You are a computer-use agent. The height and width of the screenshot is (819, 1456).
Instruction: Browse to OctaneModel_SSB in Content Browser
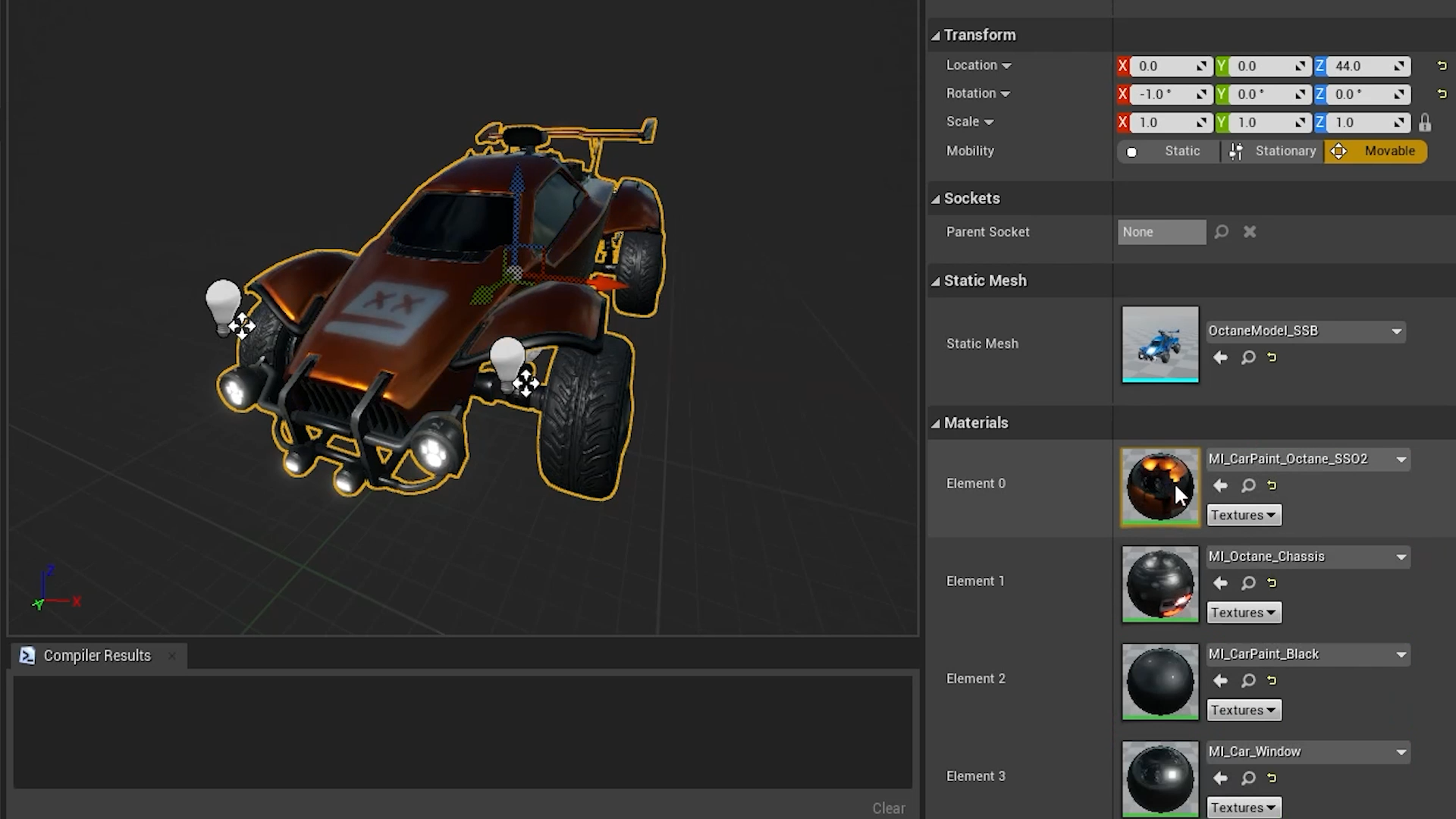point(1248,357)
